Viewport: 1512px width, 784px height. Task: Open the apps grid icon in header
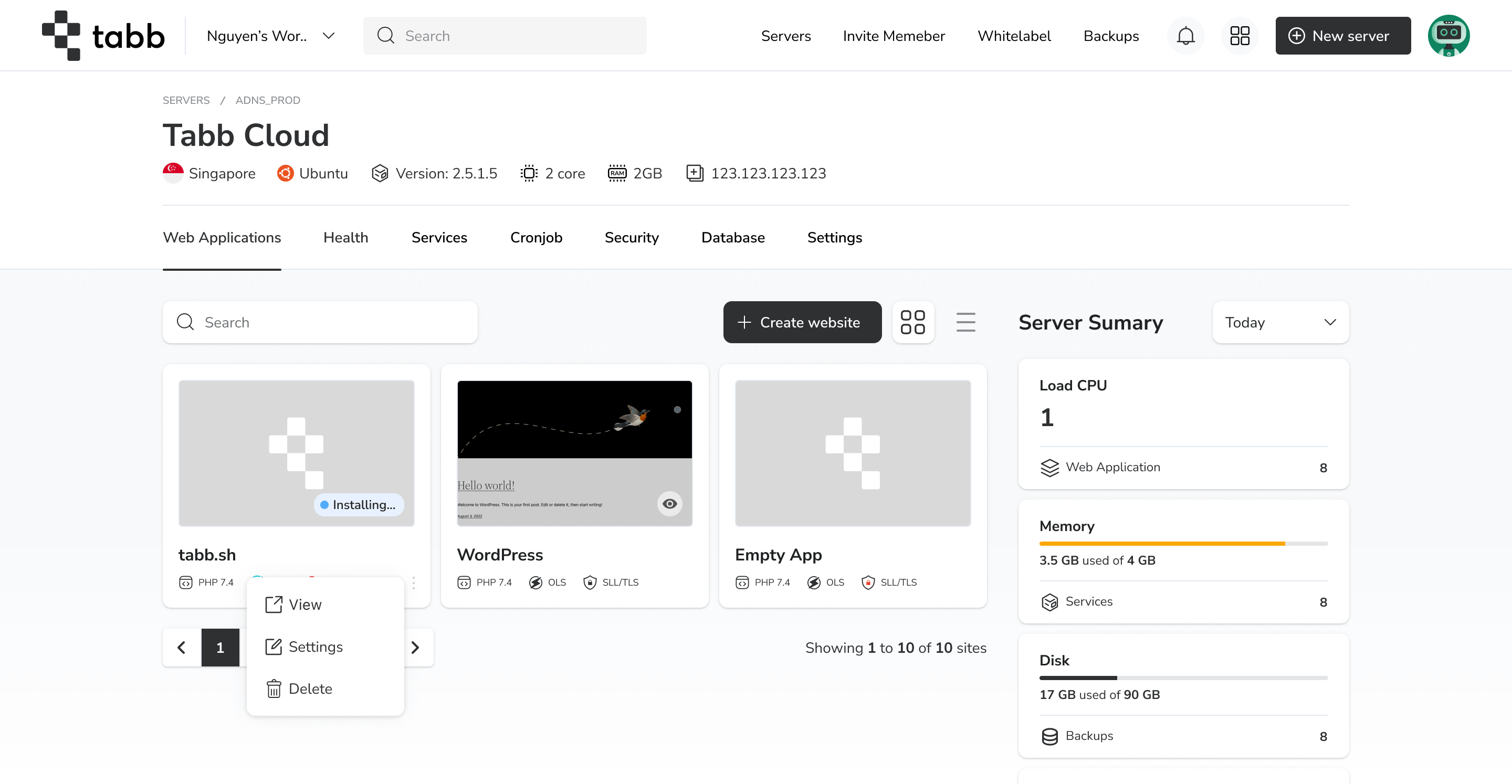coord(1240,36)
